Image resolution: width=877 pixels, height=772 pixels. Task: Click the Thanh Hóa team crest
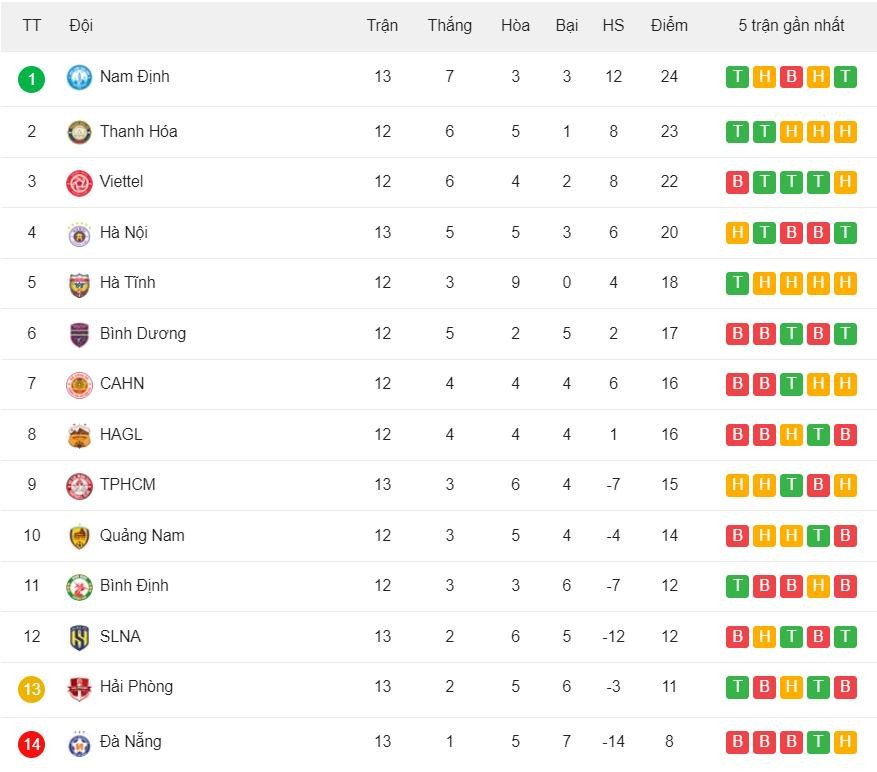(x=79, y=132)
